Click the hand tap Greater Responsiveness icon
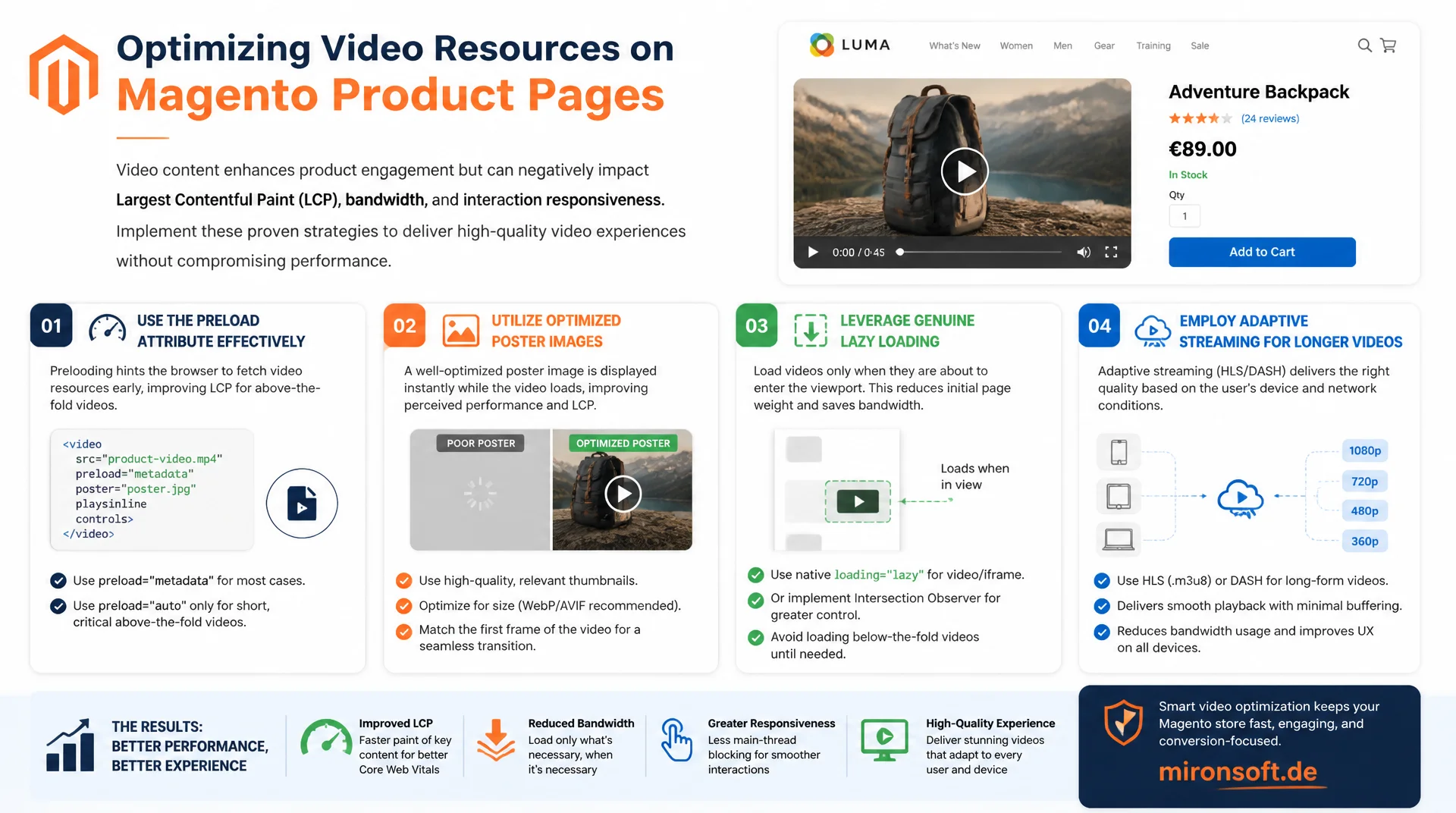Image resolution: width=1456 pixels, height=813 pixels. 676,739
